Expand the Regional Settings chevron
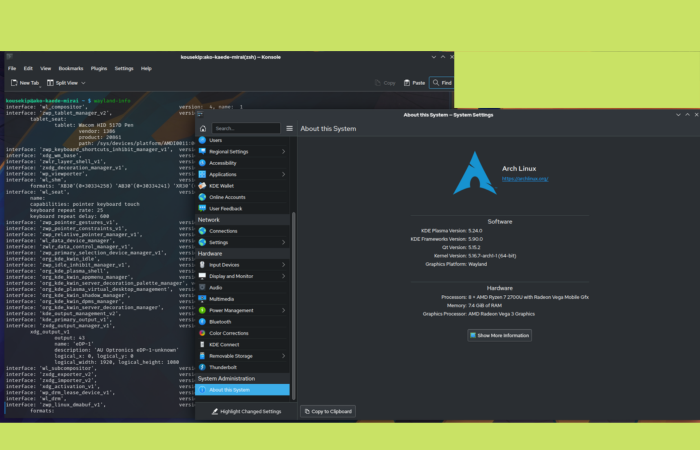This screenshot has width=700, height=450. pos(283,151)
